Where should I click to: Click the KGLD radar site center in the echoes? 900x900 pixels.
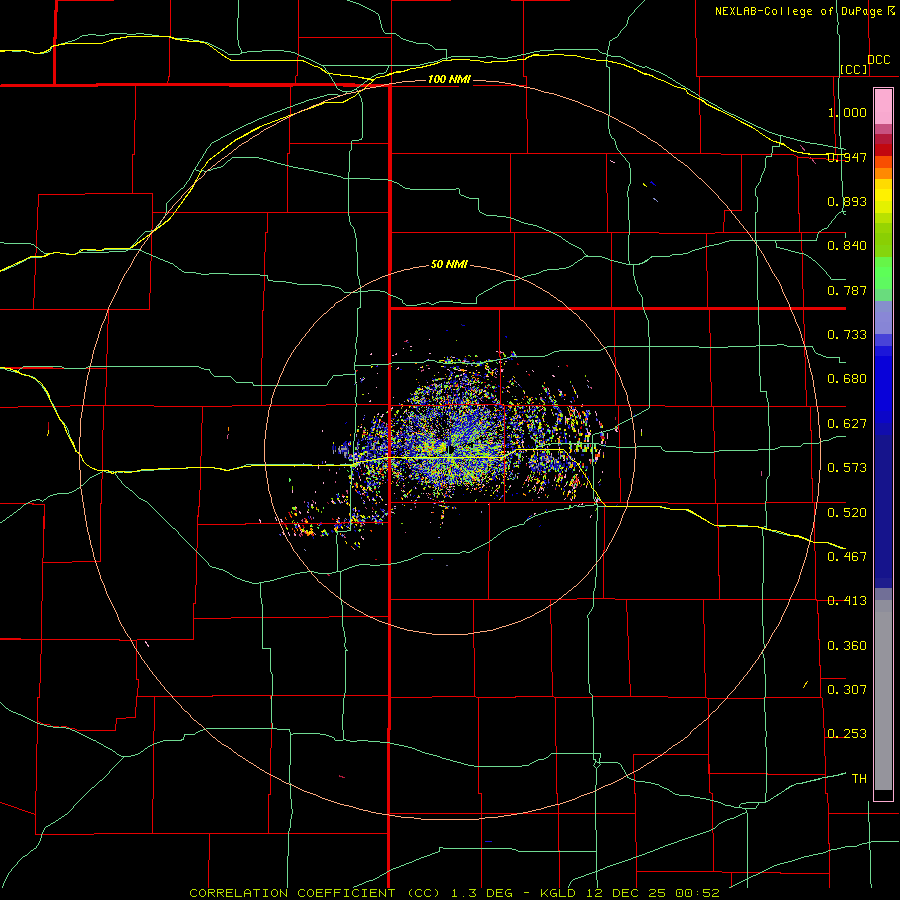[x=451, y=449]
